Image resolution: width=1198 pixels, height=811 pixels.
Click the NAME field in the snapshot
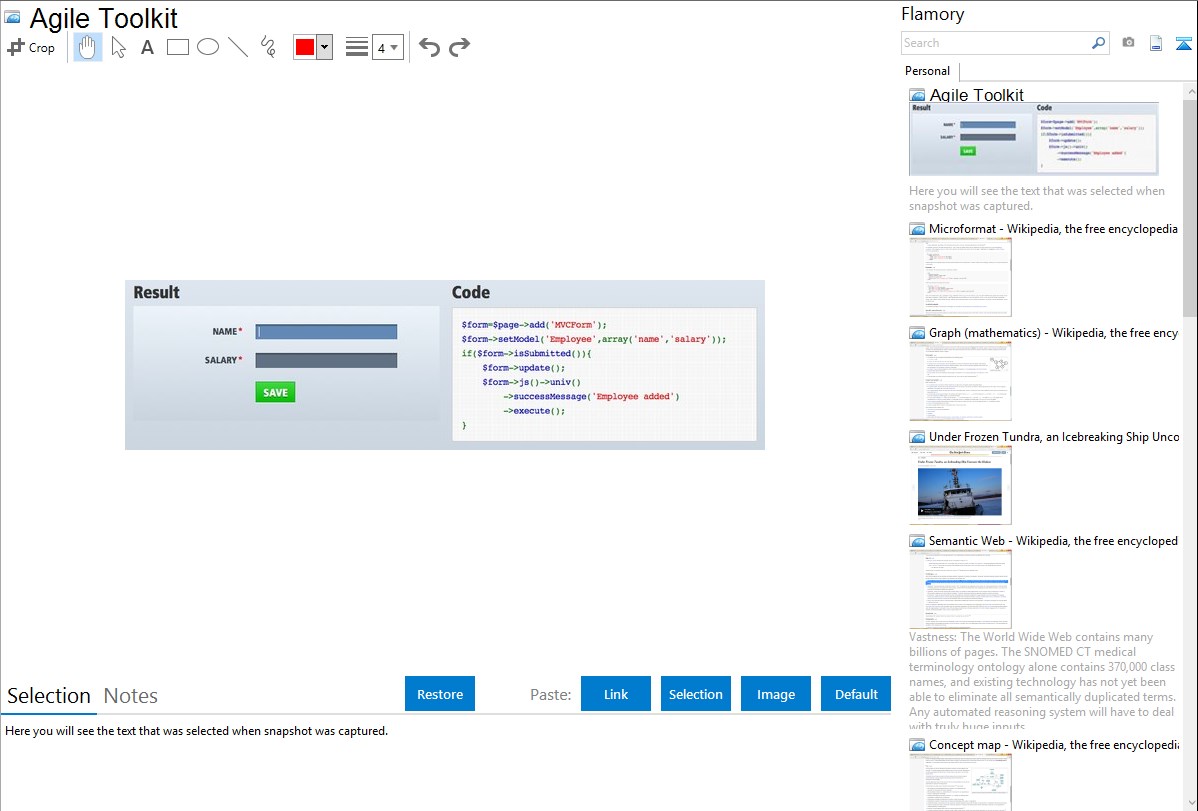click(326, 332)
